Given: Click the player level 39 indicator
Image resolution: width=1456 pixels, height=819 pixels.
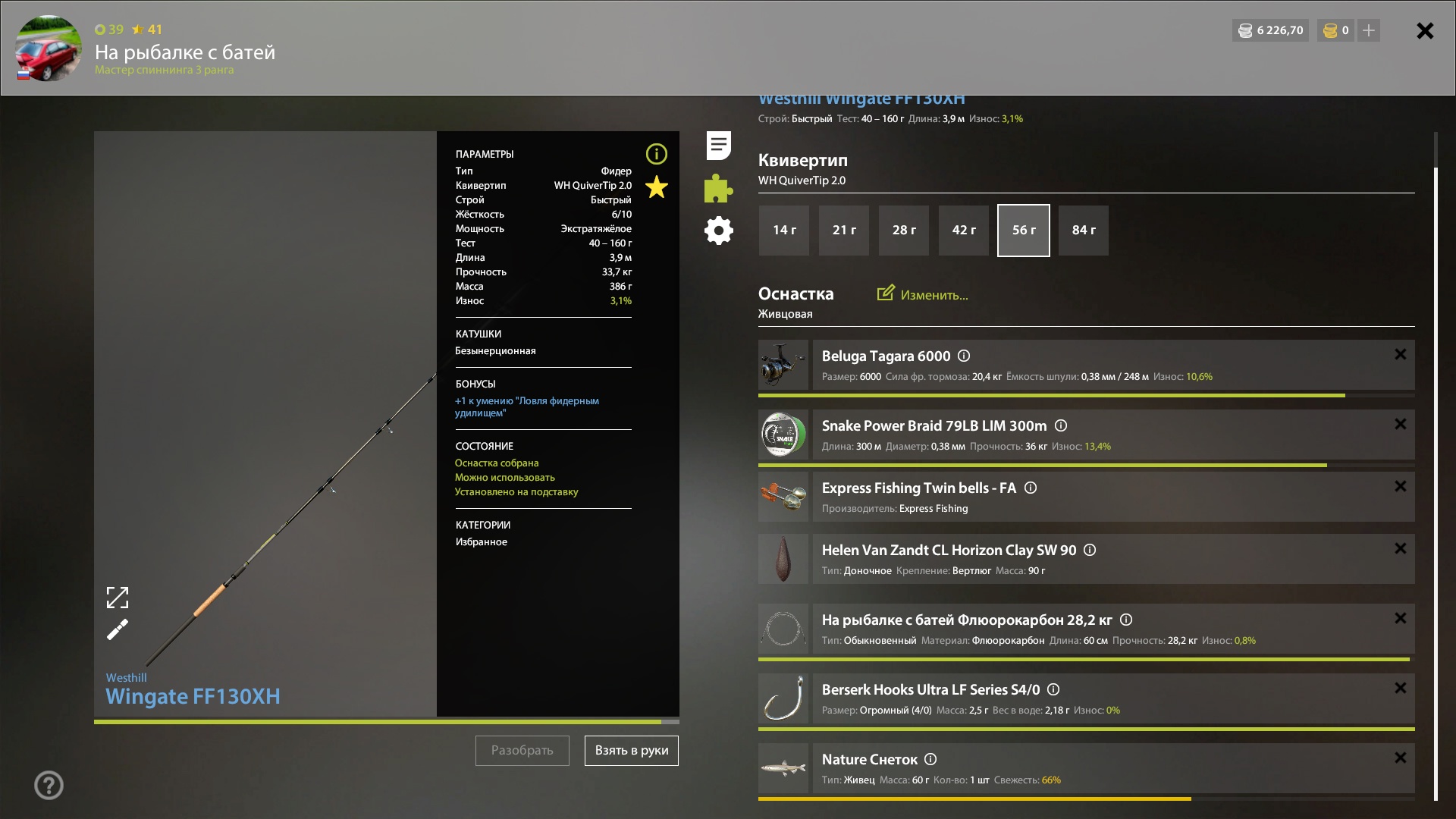Looking at the screenshot, I should click(109, 30).
